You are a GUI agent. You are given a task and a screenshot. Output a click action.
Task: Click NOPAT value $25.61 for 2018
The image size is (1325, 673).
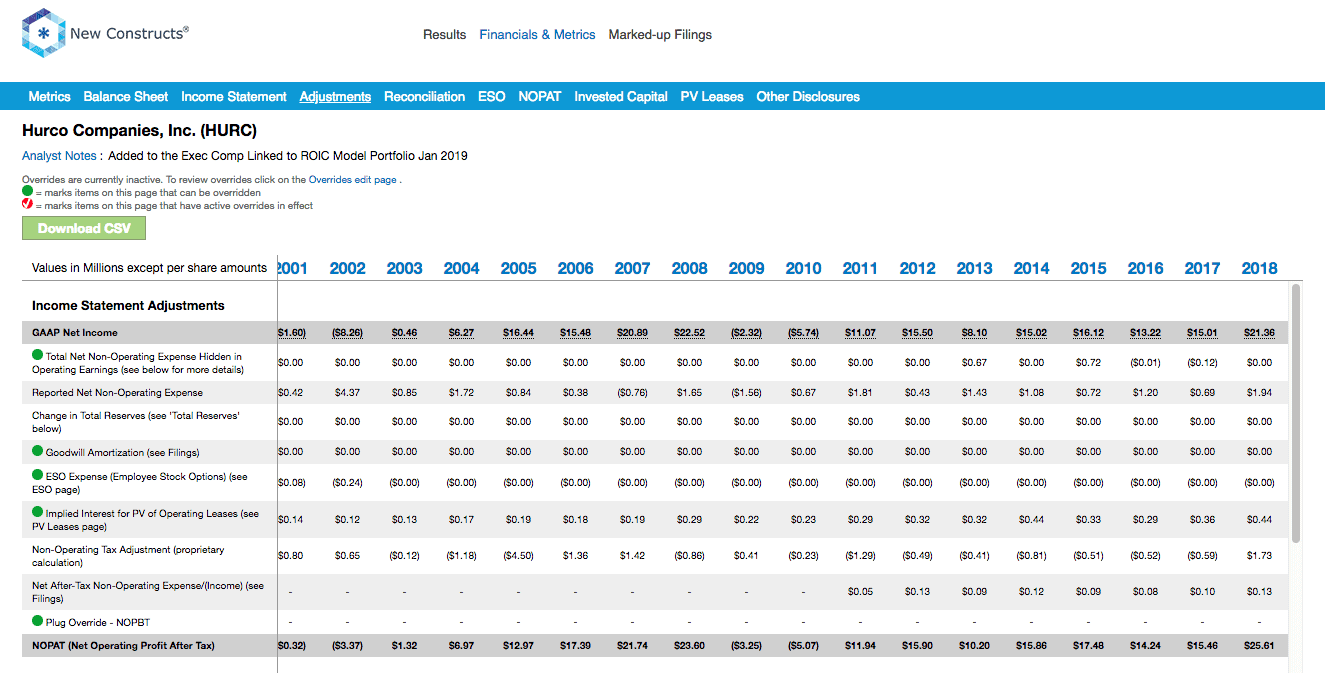[x=1259, y=646]
